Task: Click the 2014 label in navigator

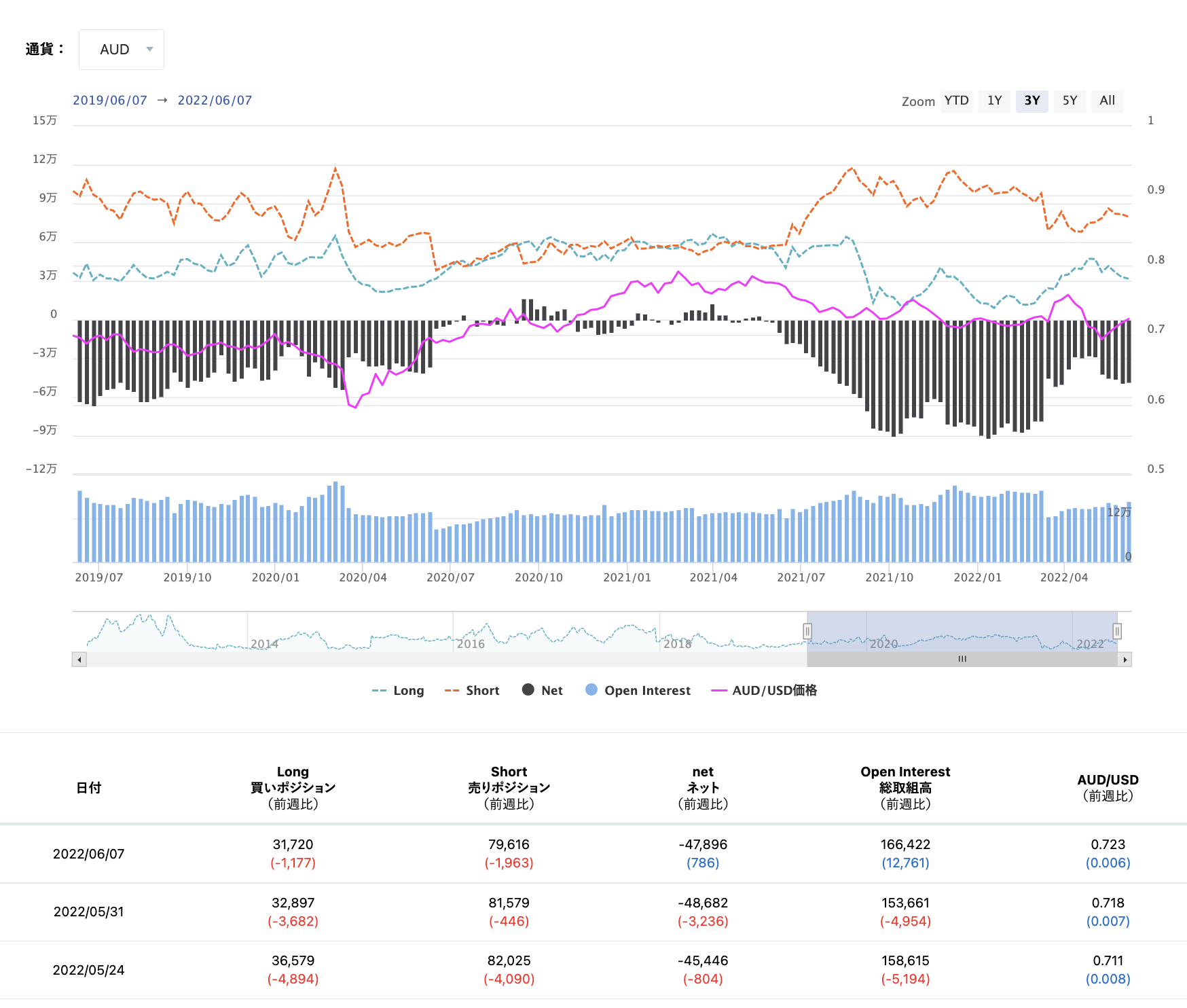Action: (x=264, y=644)
